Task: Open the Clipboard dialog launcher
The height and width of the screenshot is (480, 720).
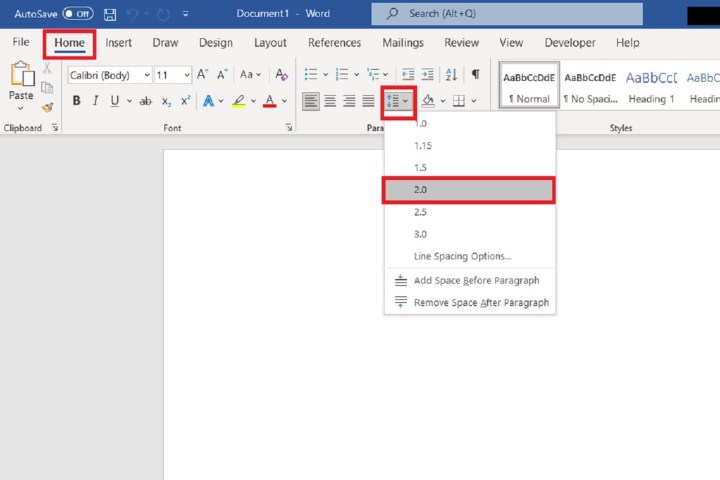Action: point(55,128)
